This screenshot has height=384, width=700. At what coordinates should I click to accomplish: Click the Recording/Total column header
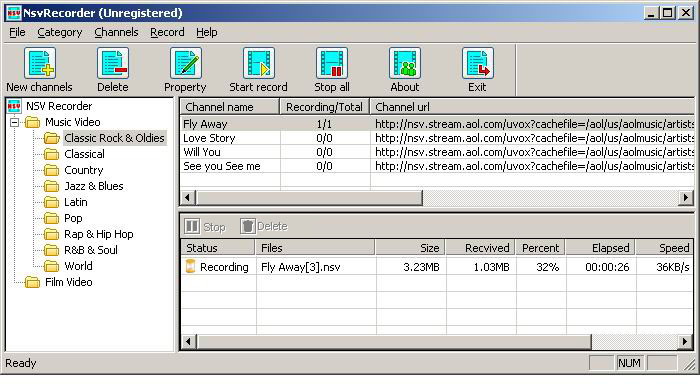pos(325,107)
